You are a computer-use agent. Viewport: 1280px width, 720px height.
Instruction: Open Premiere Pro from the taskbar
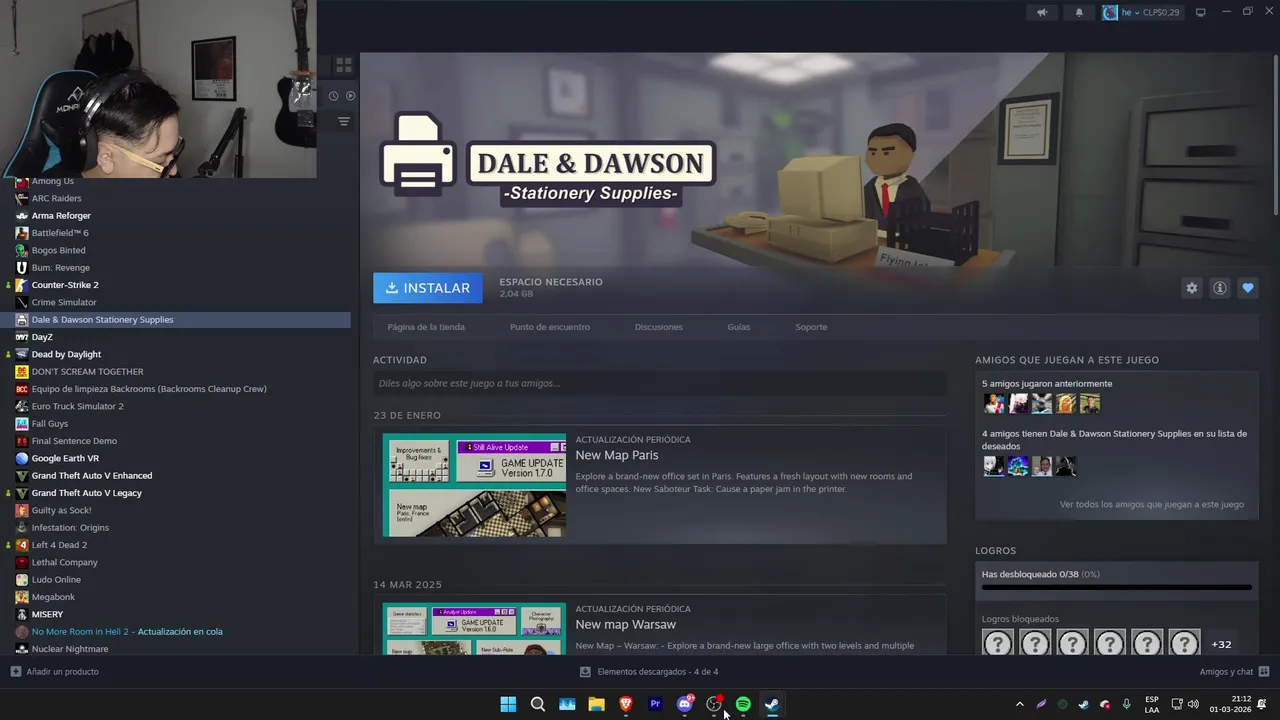pos(655,704)
